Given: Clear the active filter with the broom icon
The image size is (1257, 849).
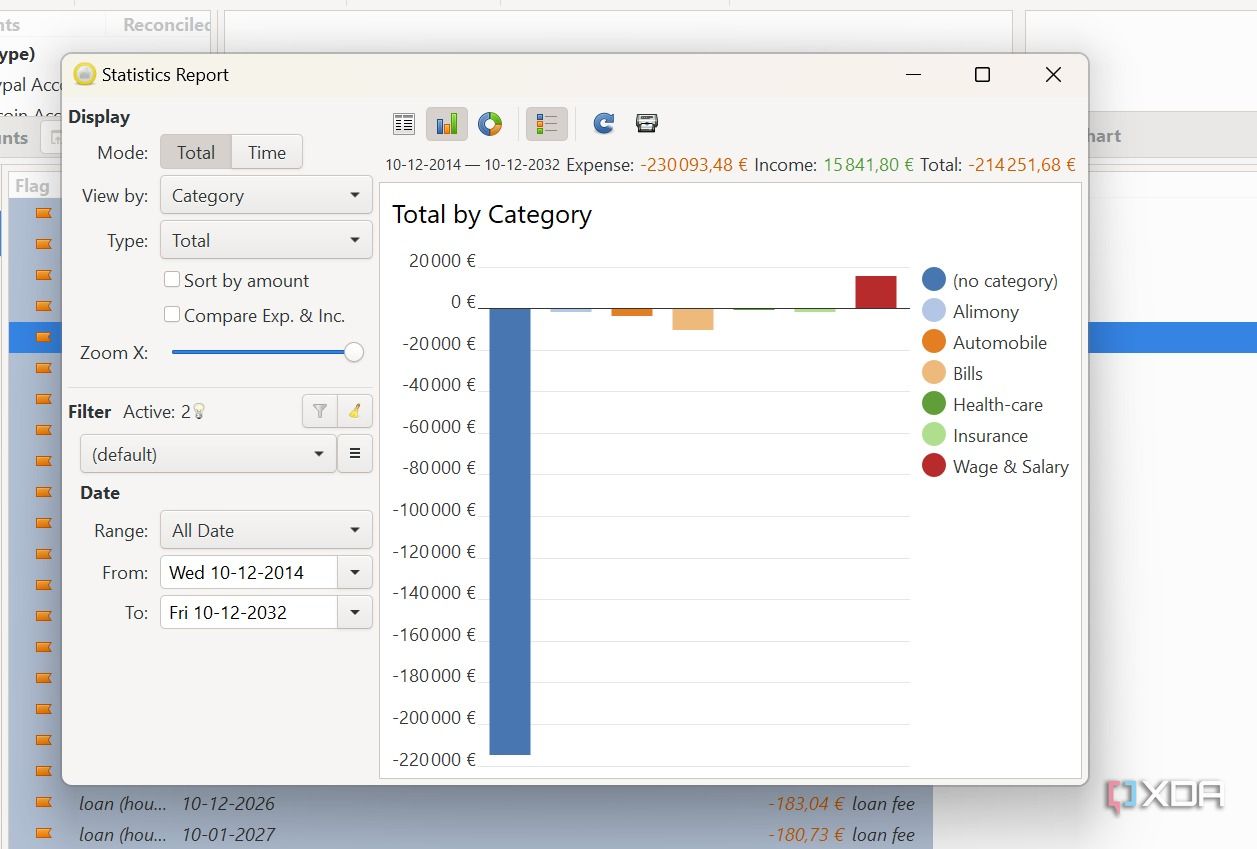Looking at the screenshot, I should pos(355,411).
